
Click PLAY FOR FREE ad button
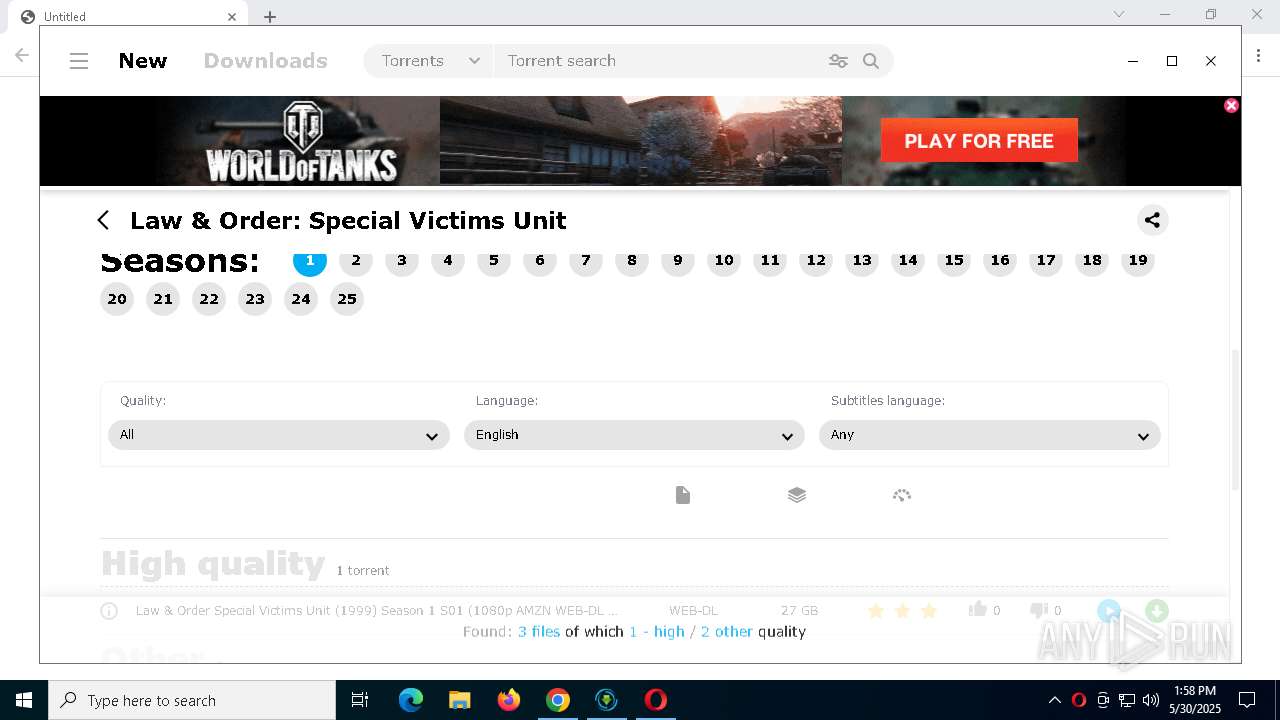(x=979, y=141)
